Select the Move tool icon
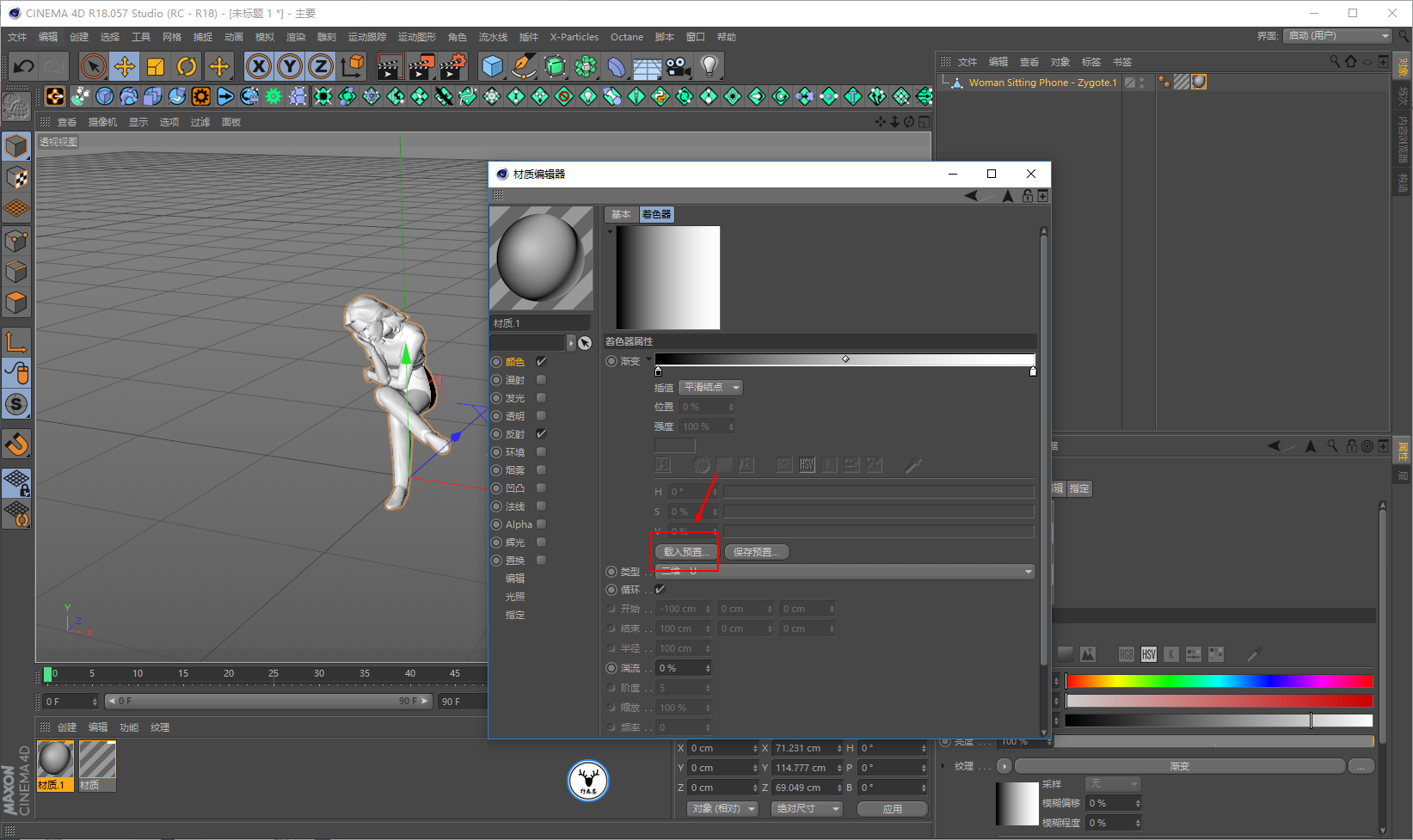This screenshot has width=1413, height=840. (125, 66)
